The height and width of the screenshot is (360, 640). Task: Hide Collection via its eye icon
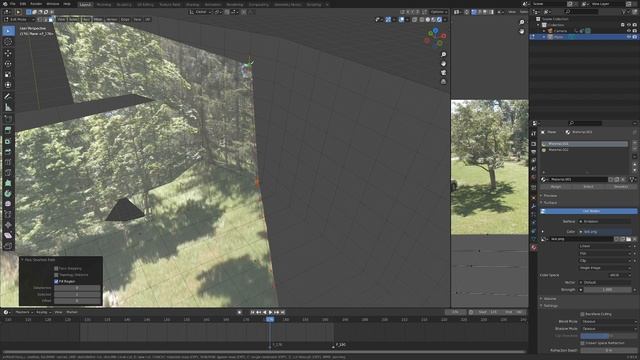(x=629, y=25)
